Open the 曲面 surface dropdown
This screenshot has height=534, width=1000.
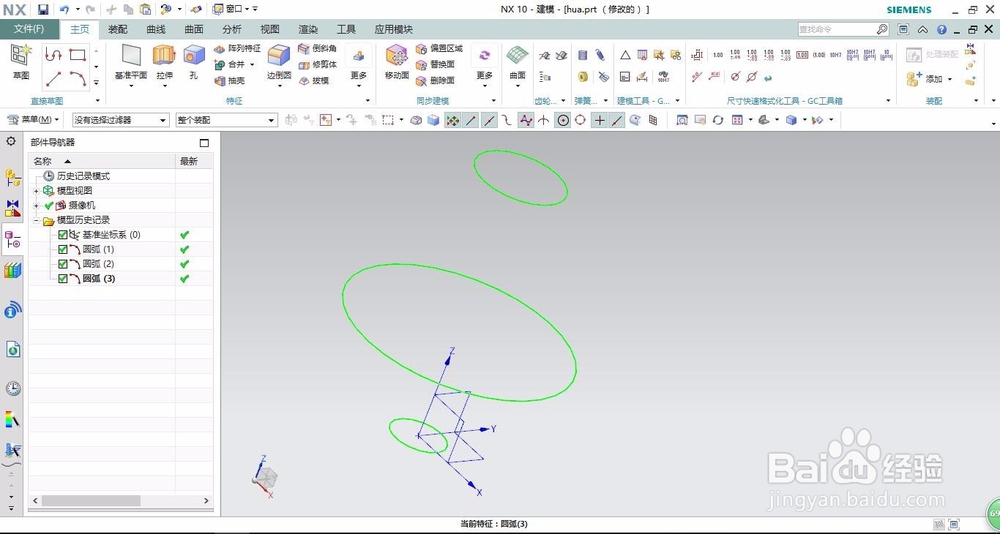(x=517, y=87)
